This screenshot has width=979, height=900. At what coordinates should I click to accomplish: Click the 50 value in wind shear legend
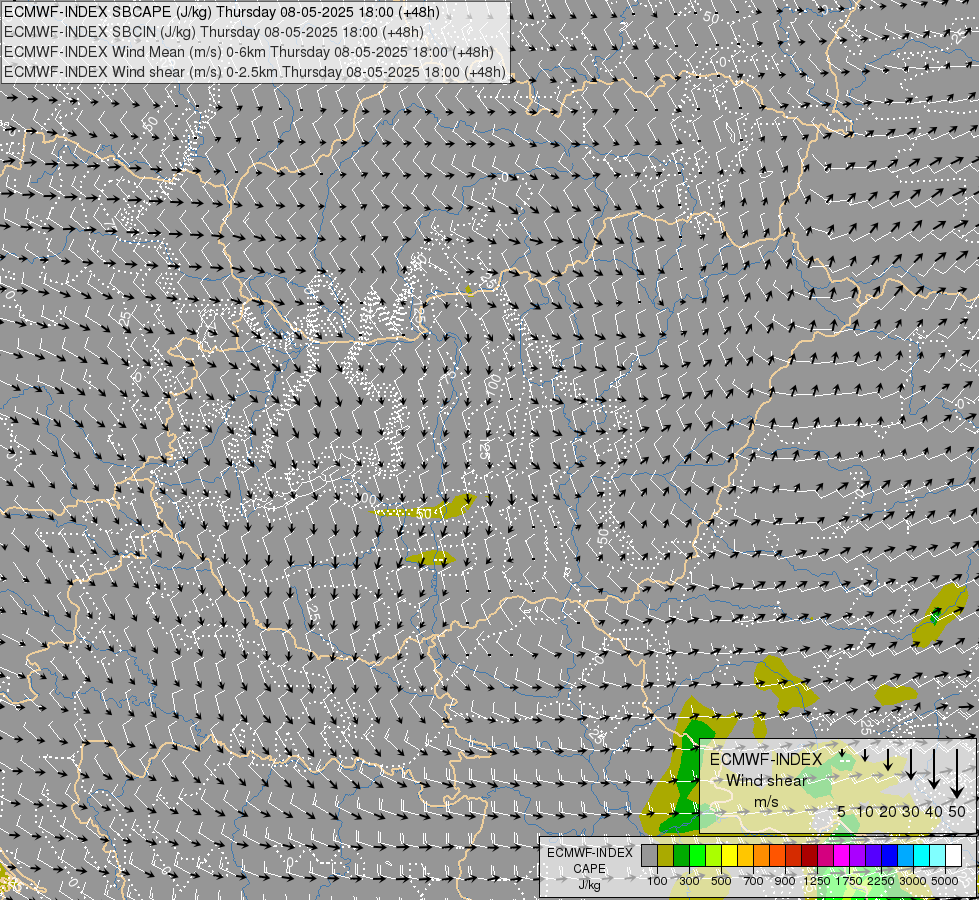tap(957, 811)
